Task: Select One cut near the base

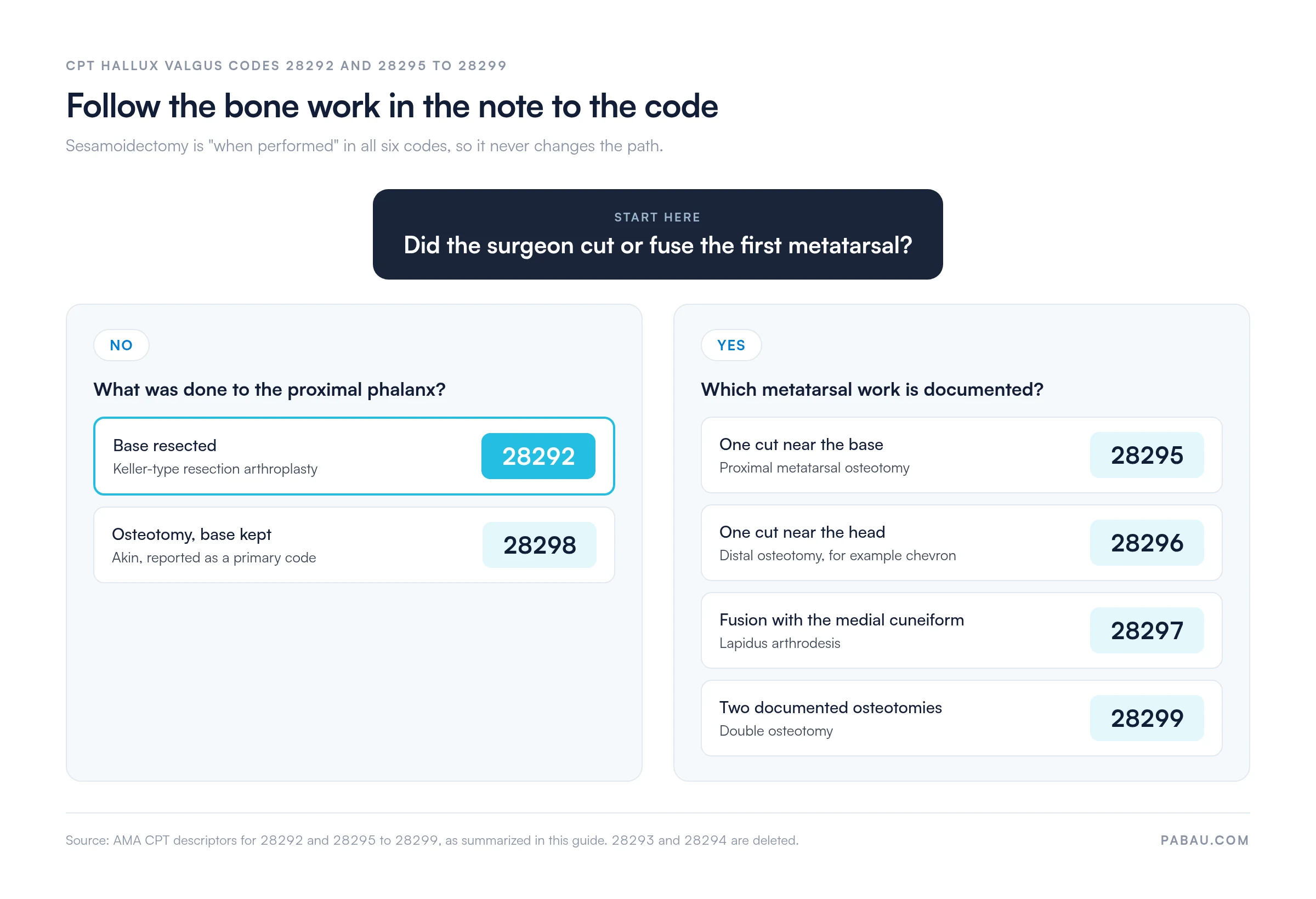Action: click(x=962, y=455)
